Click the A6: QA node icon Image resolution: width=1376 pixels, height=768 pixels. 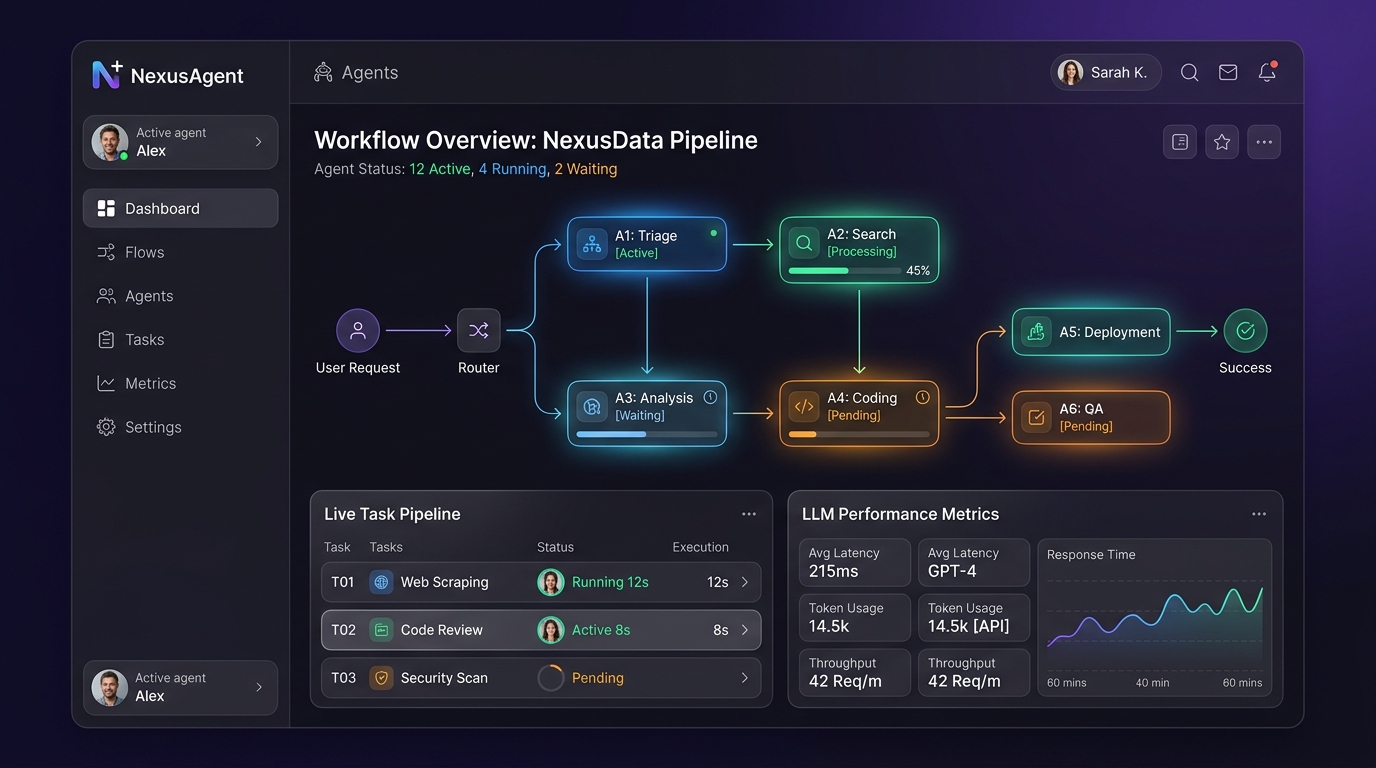pyautogui.click(x=1036, y=417)
